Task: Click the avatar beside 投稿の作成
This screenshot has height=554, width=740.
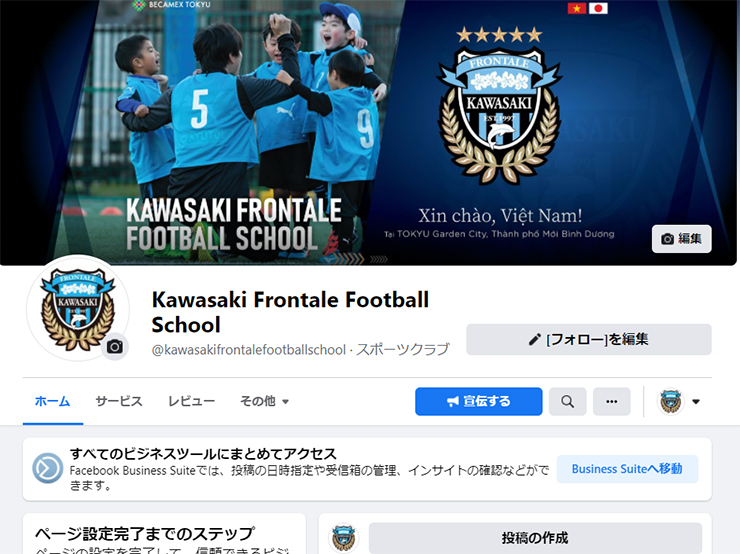Action: (x=344, y=538)
